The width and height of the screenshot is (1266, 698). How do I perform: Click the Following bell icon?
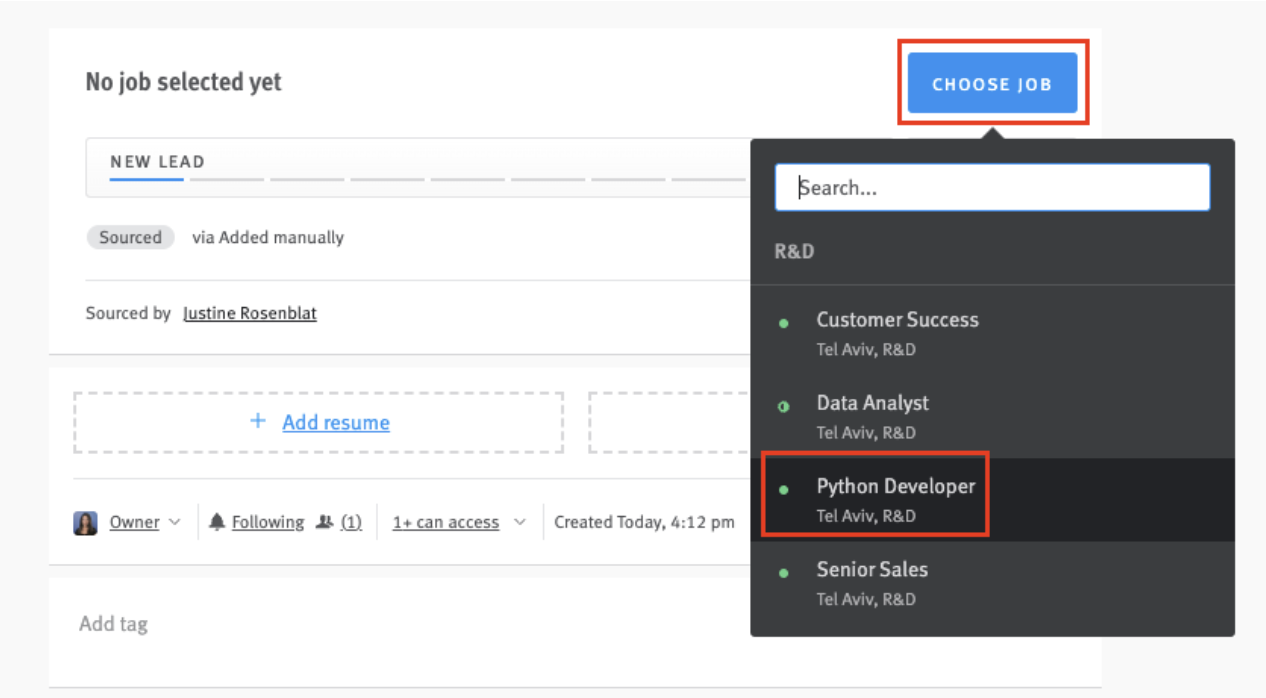pyautogui.click(x=217, y=522)
